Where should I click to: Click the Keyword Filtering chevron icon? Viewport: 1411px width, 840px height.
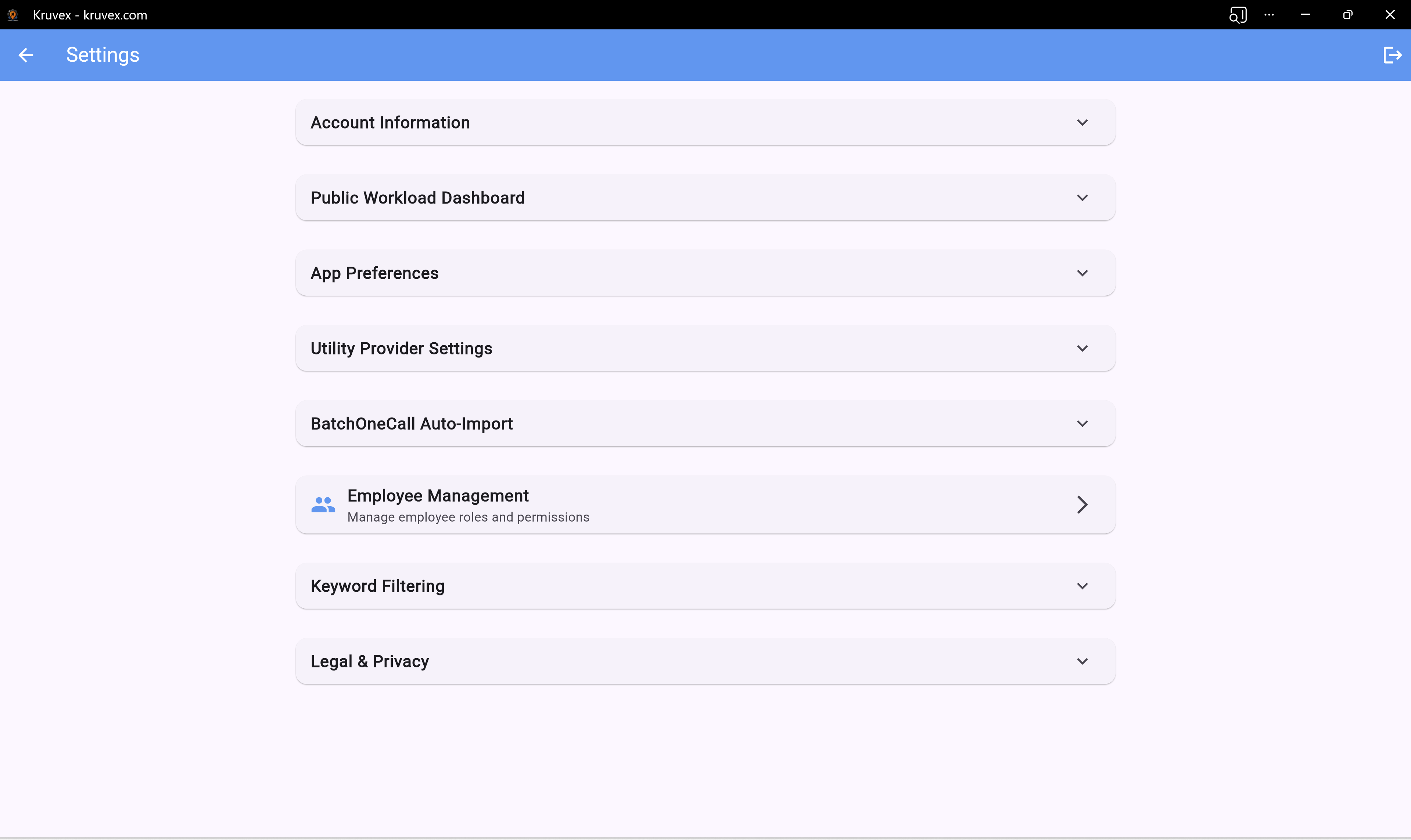[1082, 586]
